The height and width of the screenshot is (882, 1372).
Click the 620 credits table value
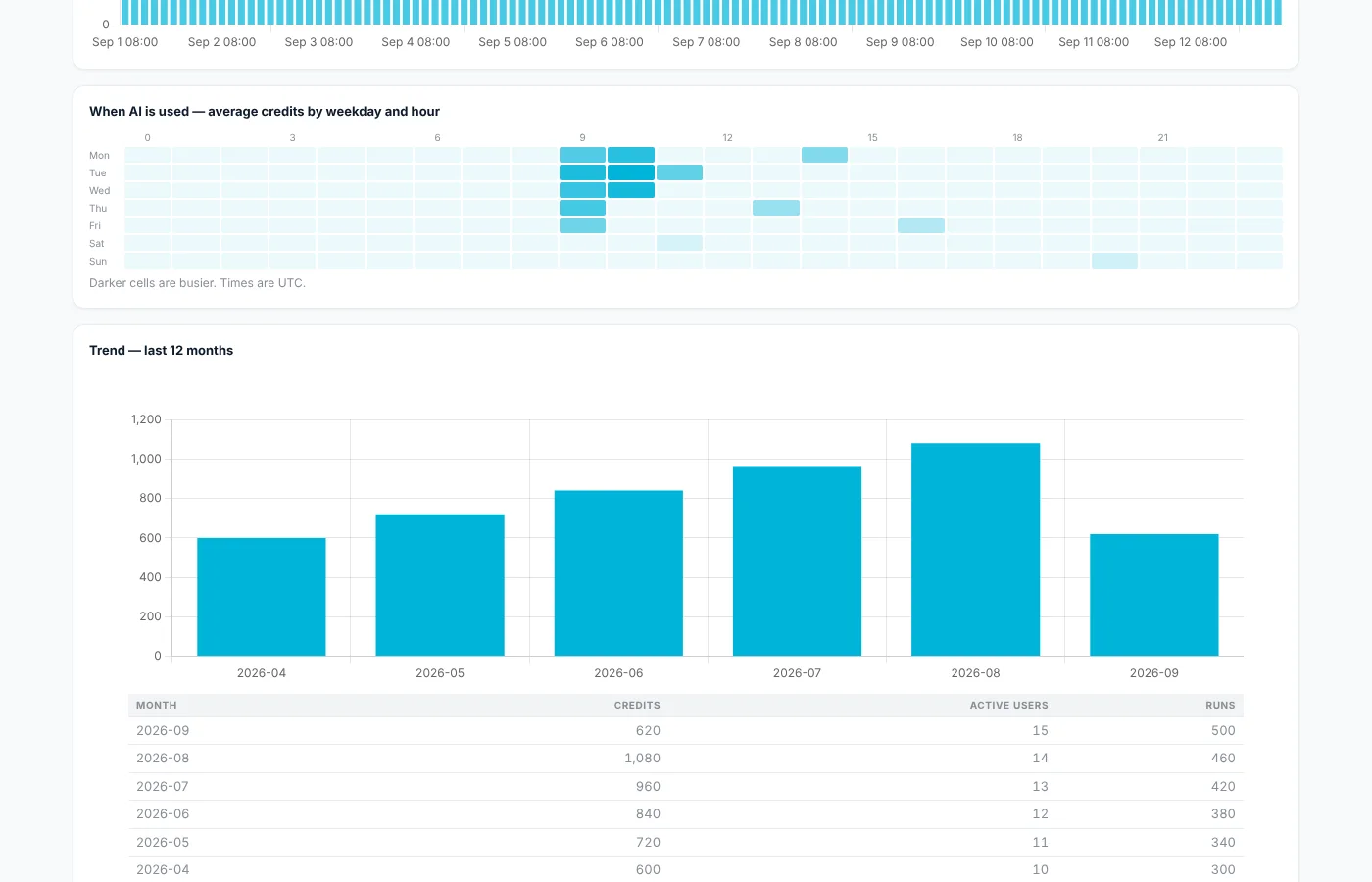pyautogui.click(x=648, y=731)
